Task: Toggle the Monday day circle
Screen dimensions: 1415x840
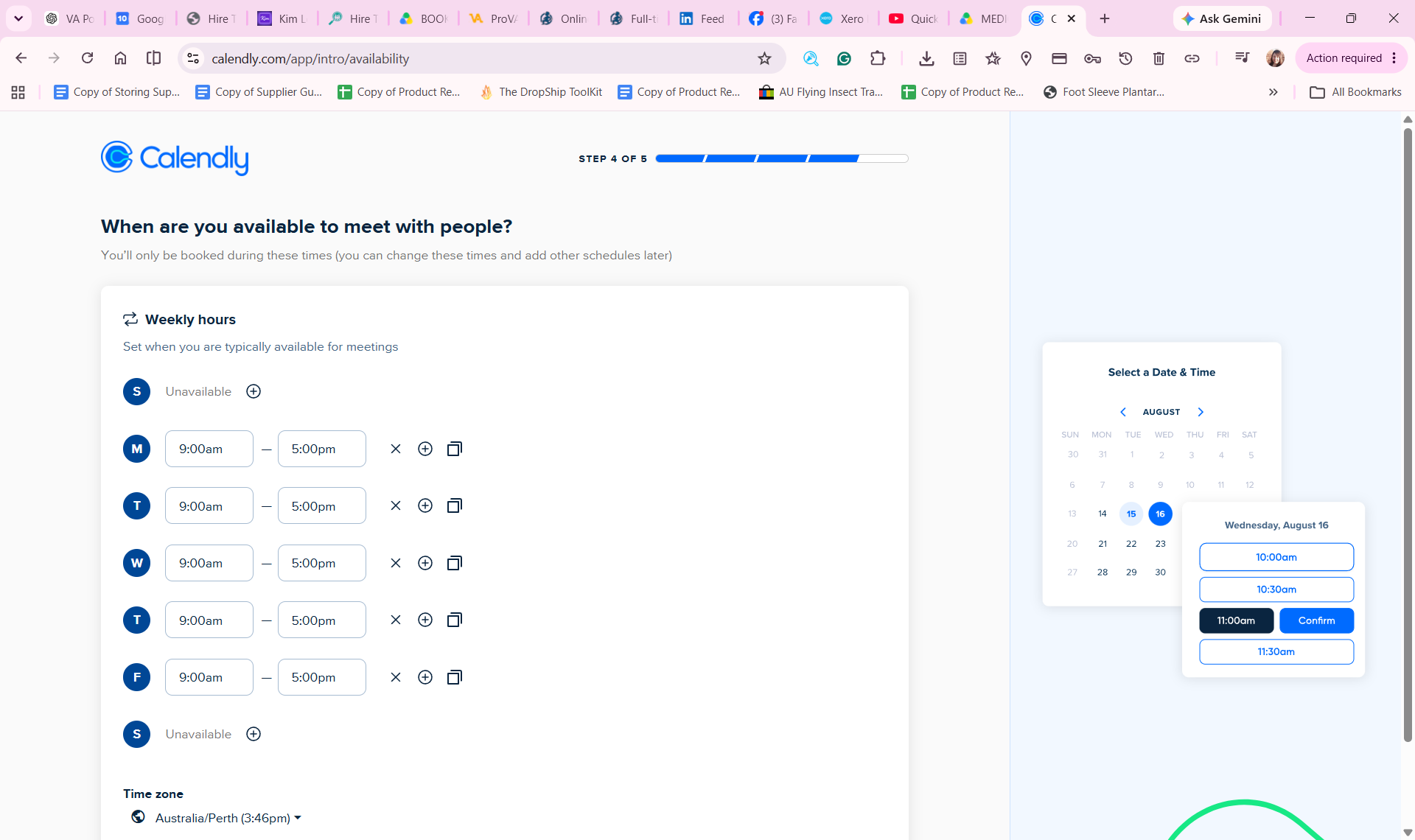Action: point(137,449)
